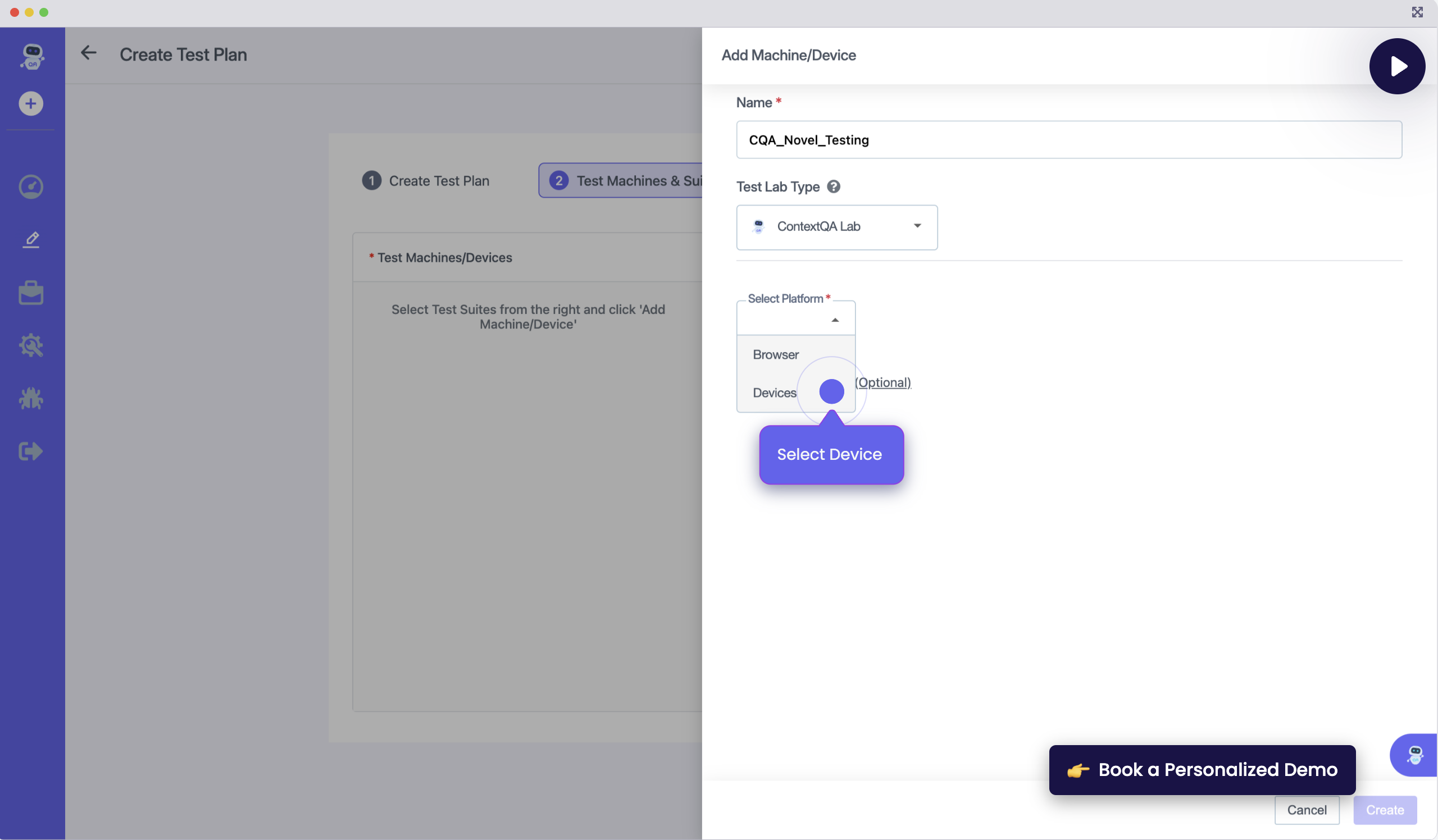The width and height of the screenshot is (1438, 840).
Task: Choose the Devices option from the platform list
Action: pyautogui.click(x=775, y=393)
